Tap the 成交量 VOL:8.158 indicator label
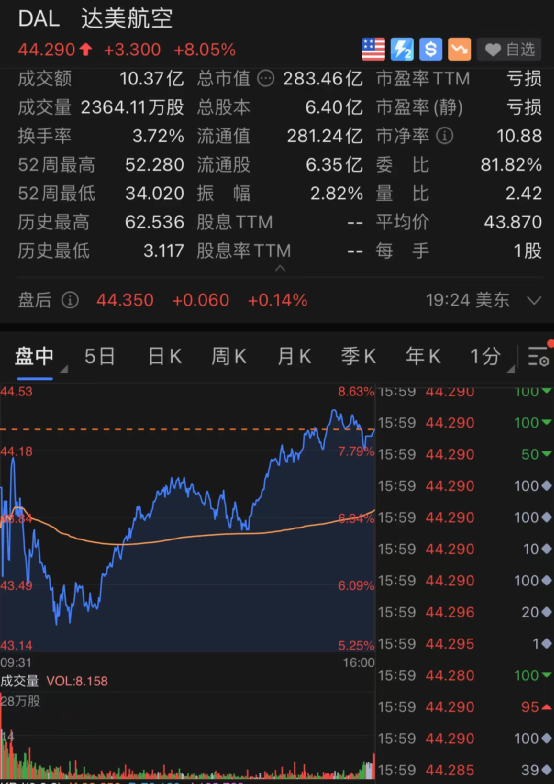This screenshot has width=554, height=784. [x=54, y=681]
